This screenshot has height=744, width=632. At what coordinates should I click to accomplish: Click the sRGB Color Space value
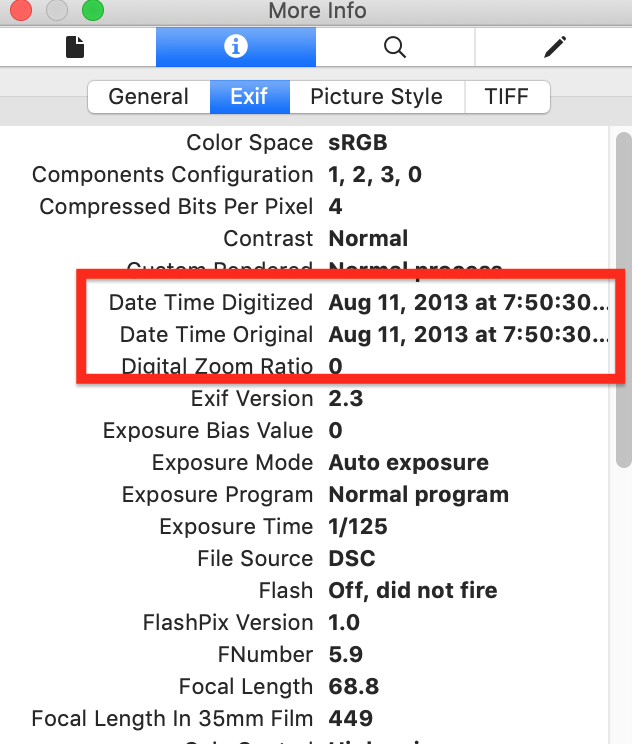(357, 142)
